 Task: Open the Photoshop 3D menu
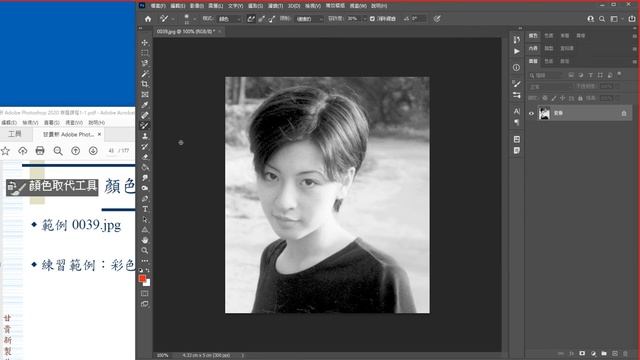tap(294, 6)
